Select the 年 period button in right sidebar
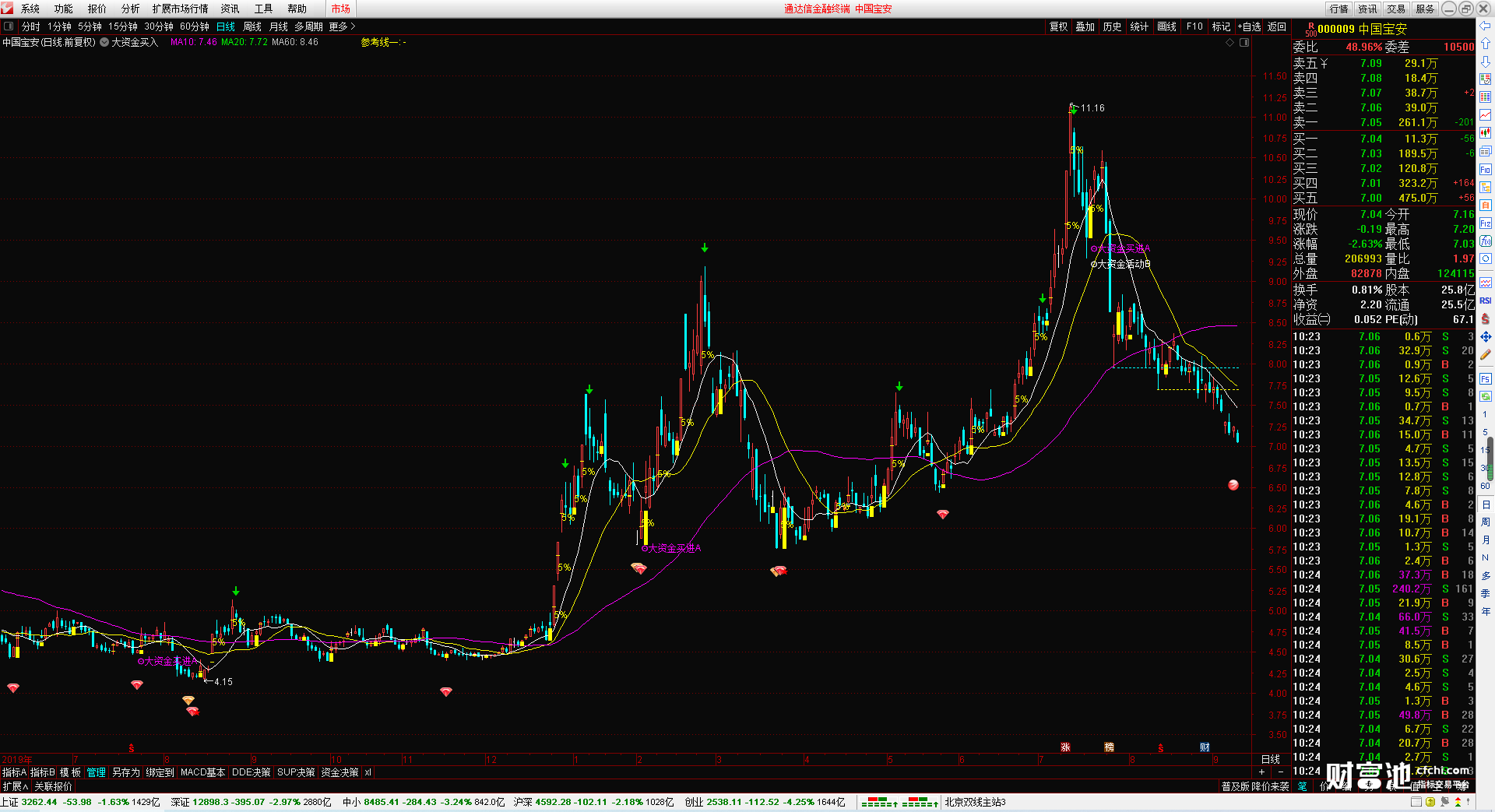Screen dimensions: 1495x812 click(1486, 611)
